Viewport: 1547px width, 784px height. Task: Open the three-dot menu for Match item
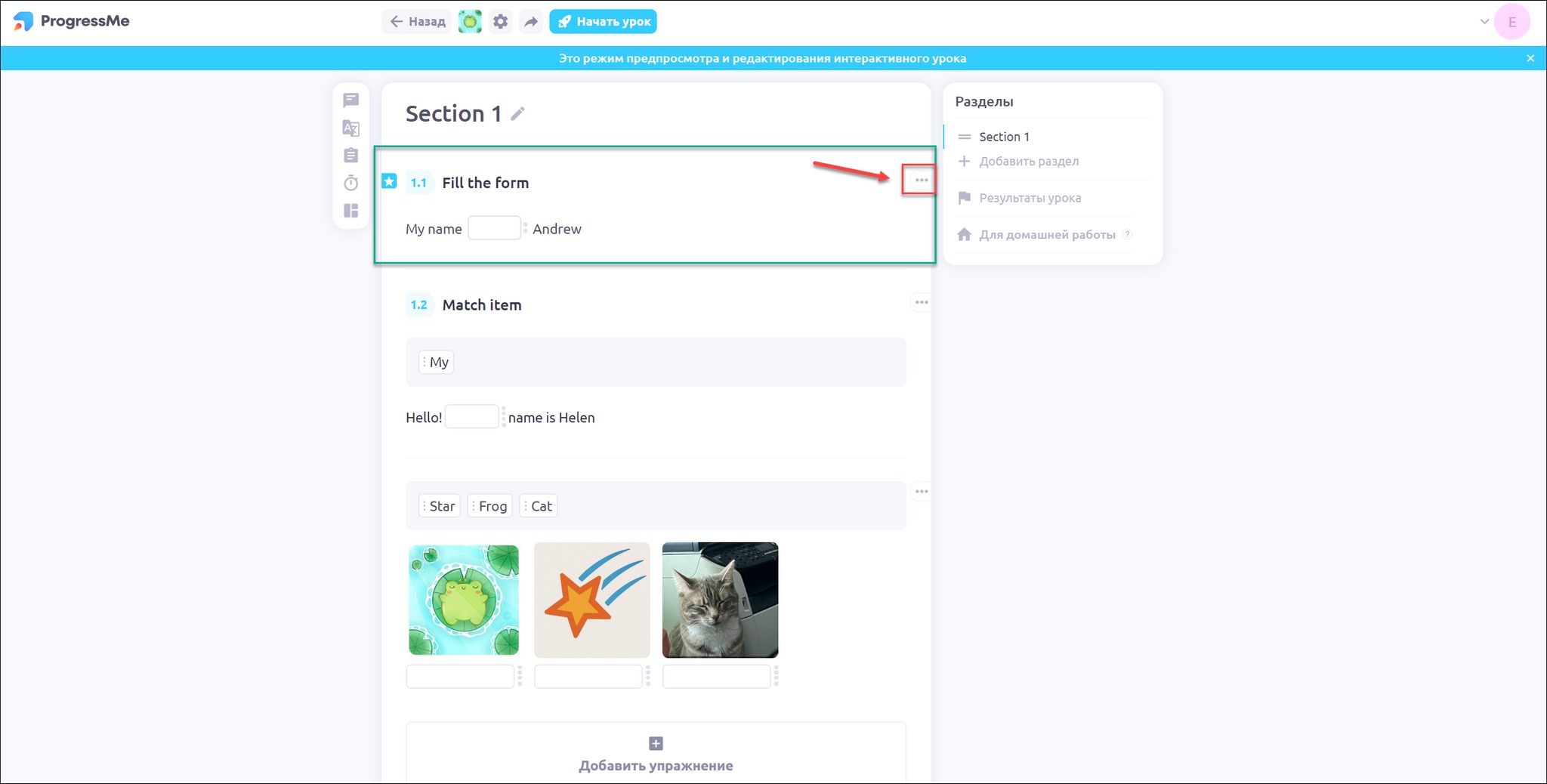point(921,302)
